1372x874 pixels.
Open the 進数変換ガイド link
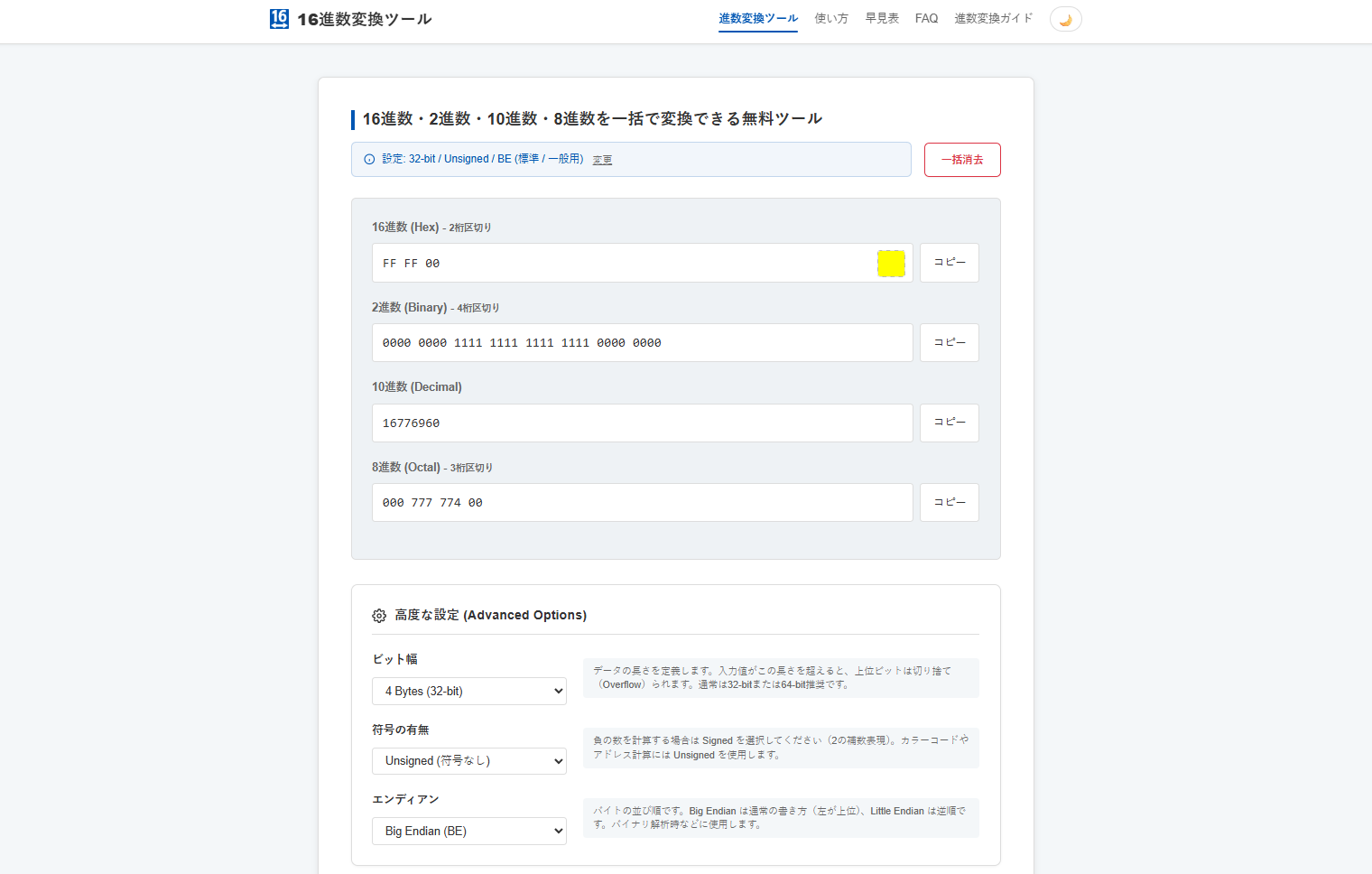994,17
